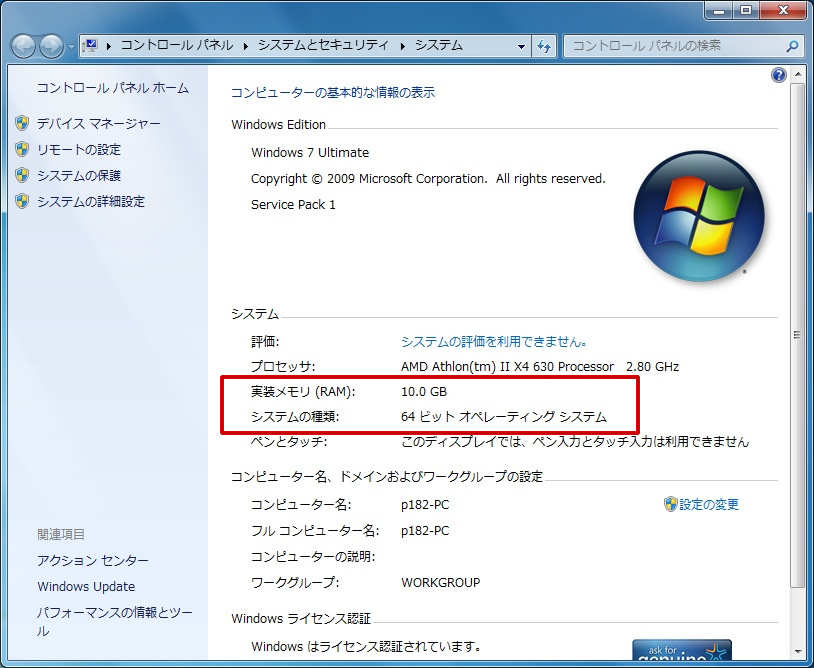Click the scrollbar up arrow
The image size is (814, 668).
pyautogui.click(x=797, y=75)
